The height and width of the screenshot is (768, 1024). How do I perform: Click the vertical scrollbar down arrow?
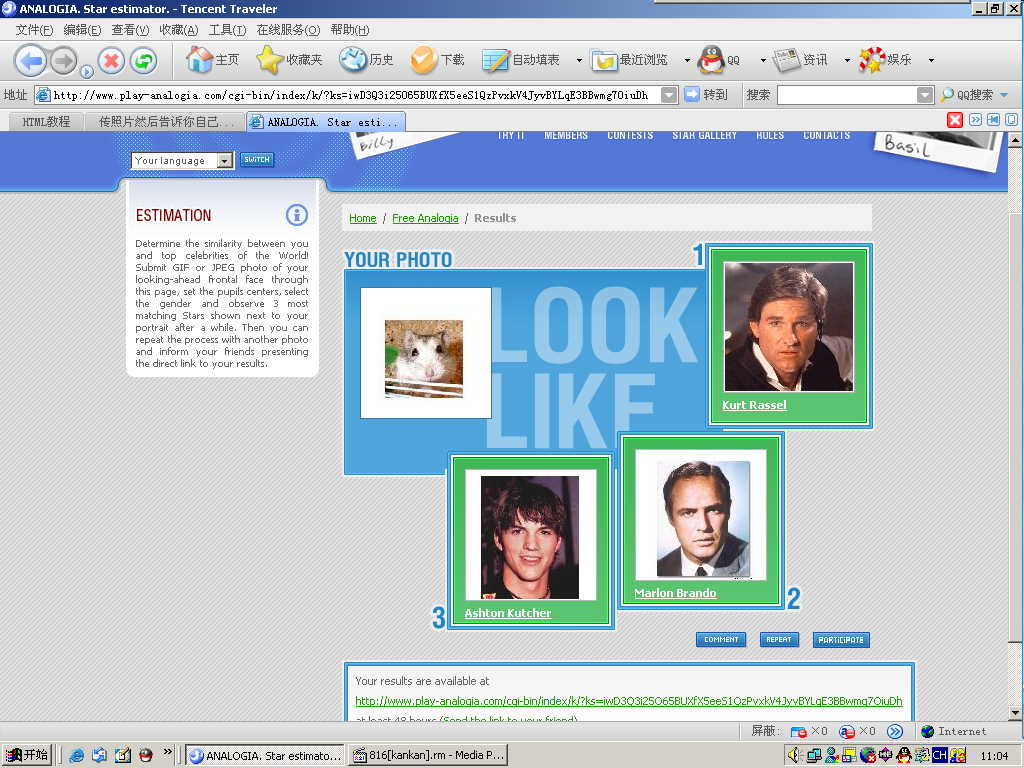pos(1015,712)
